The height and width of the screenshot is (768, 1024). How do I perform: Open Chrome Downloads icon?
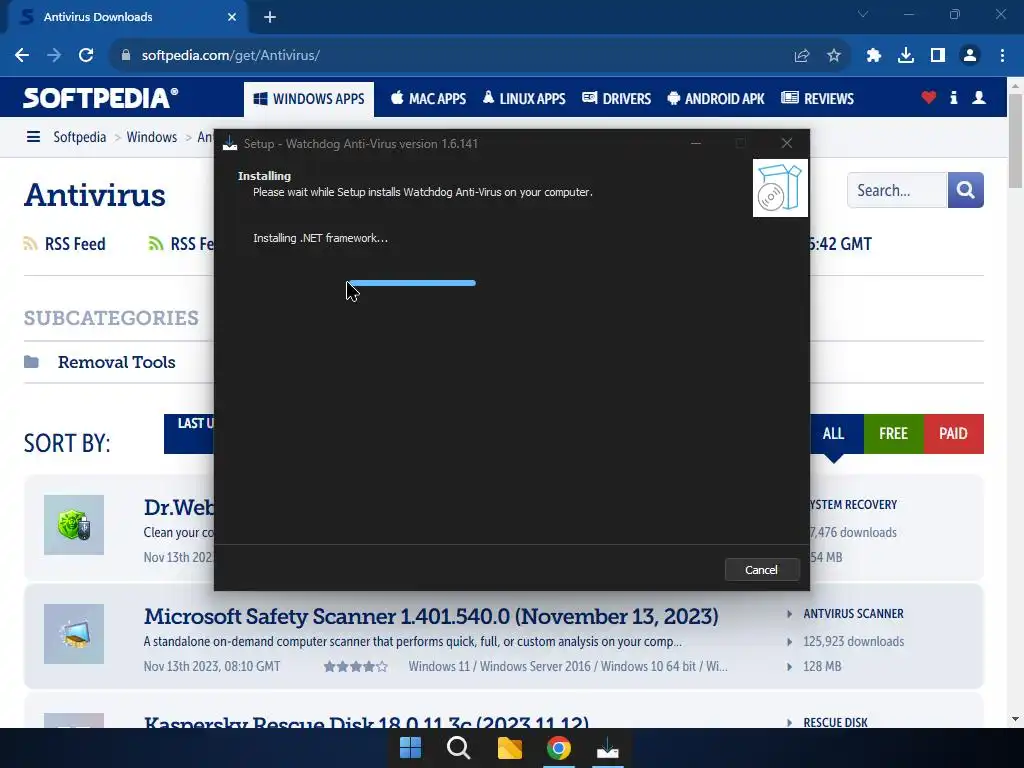[x=906, y=56]
